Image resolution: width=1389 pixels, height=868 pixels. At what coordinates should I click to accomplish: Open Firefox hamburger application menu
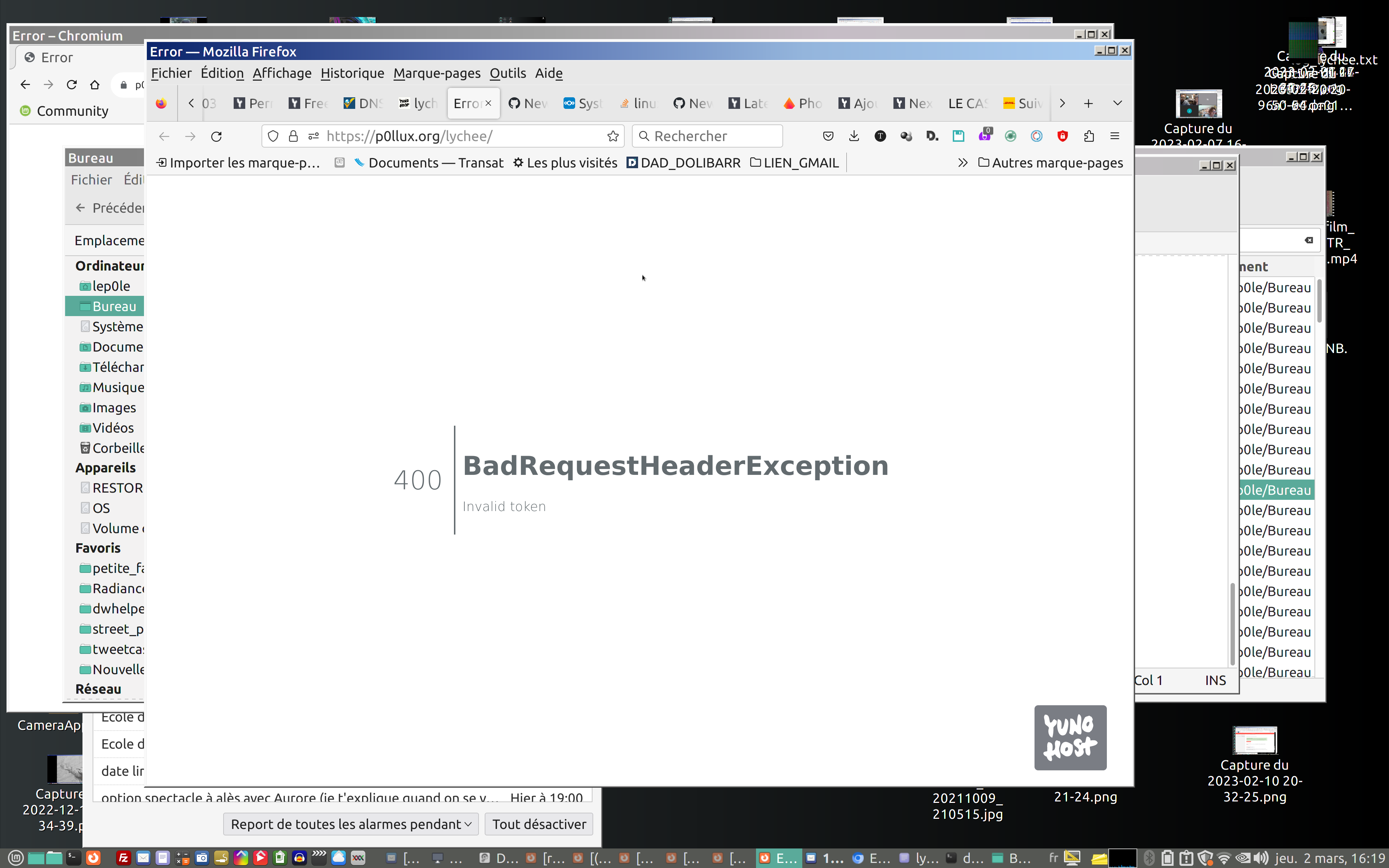(x=1115, y=136)
